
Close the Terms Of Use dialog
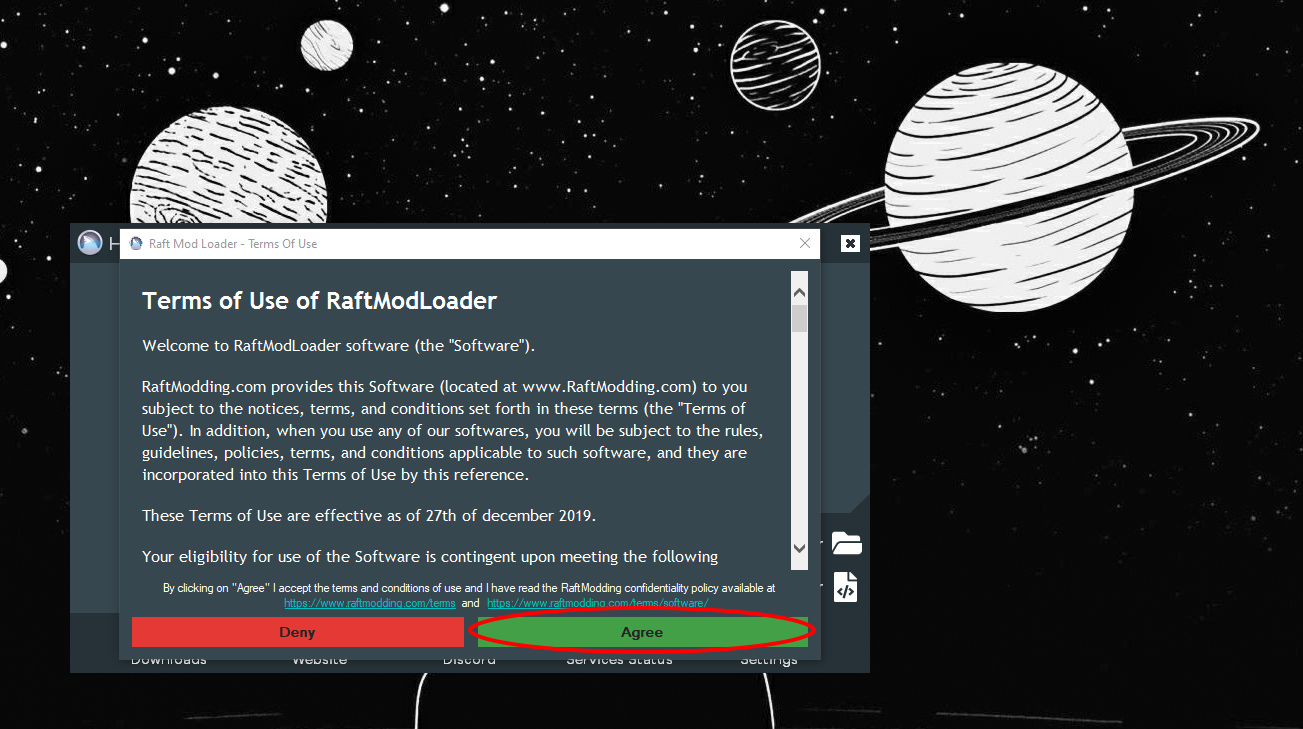point(805,243)
